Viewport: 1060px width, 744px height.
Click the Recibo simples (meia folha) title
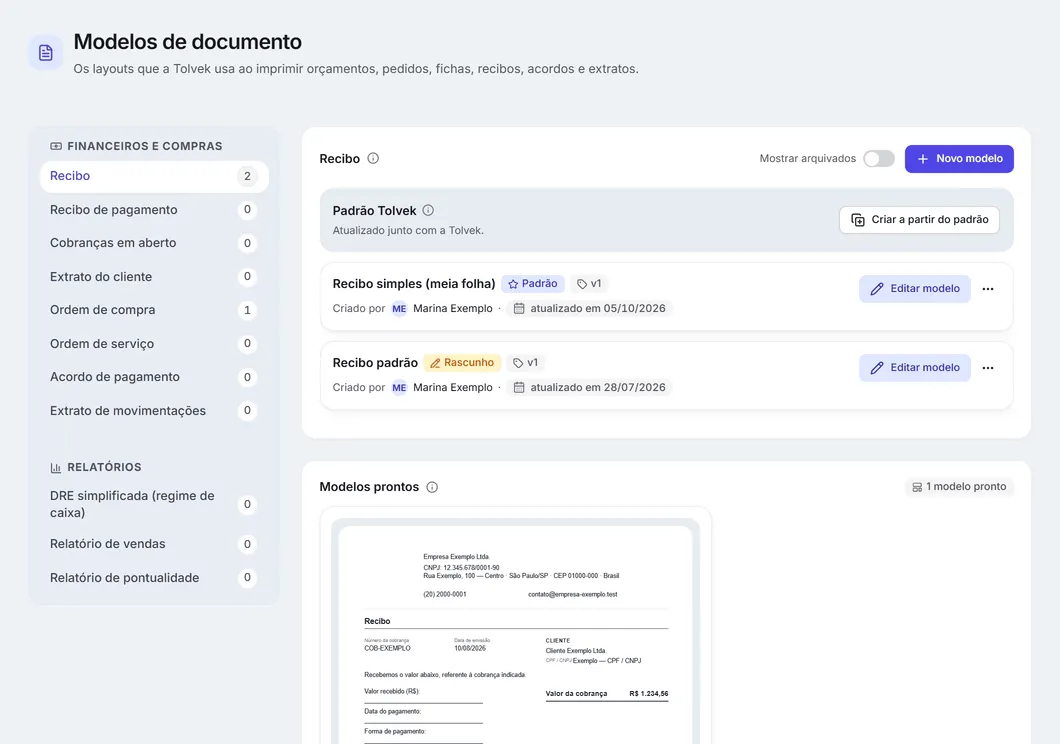pyautogui.click(x=414, y=284)
